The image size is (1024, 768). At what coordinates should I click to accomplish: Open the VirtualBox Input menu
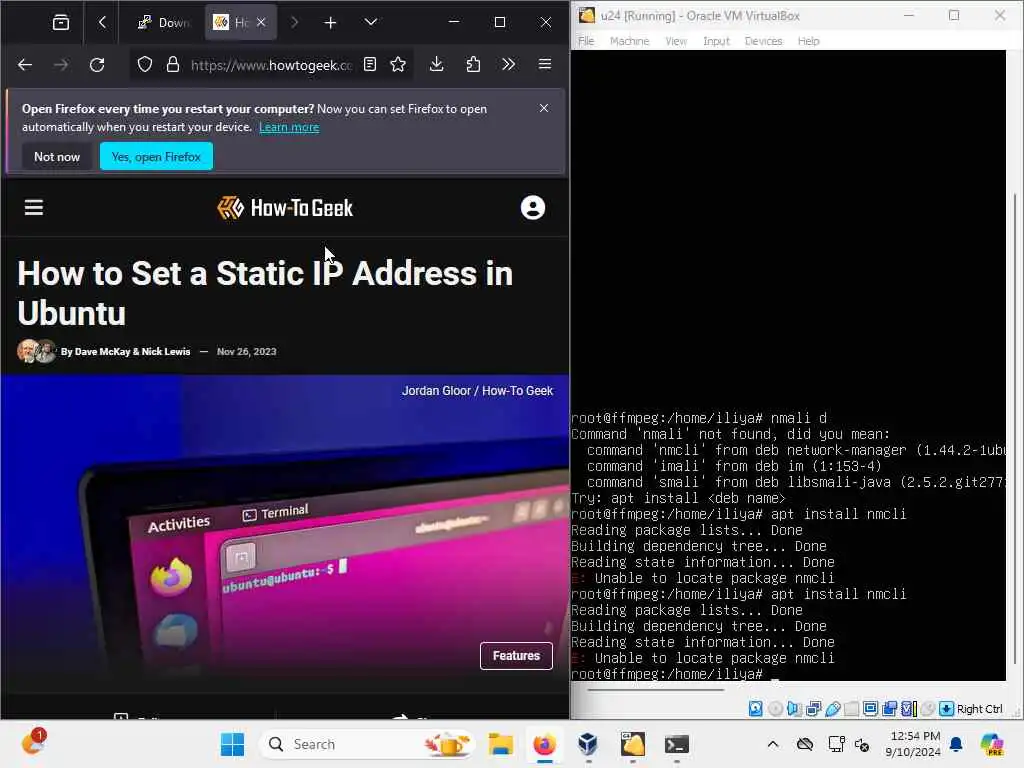(x=716, y=41)
